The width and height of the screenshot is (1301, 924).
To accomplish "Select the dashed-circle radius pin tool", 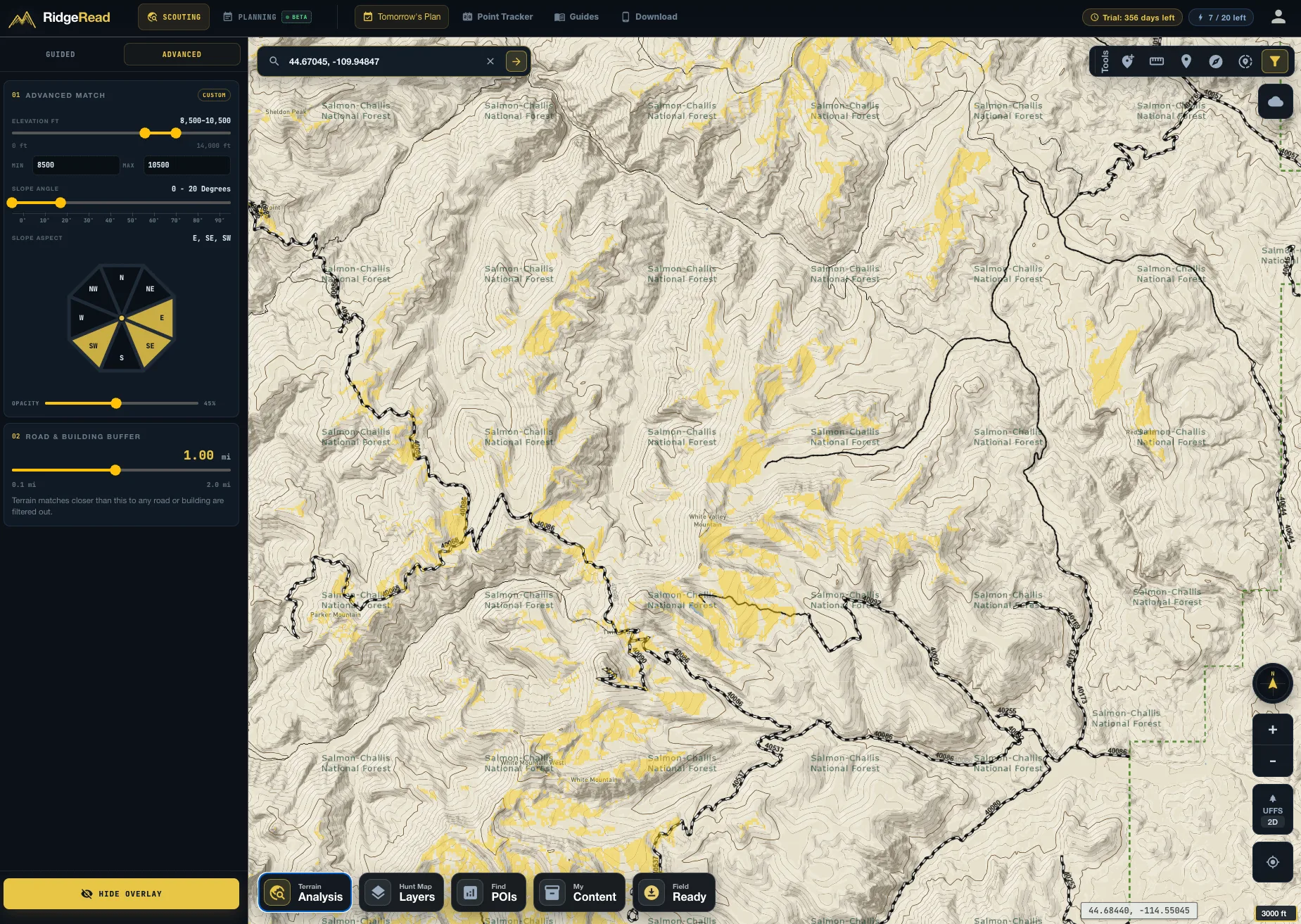I will pos(1245,61).
